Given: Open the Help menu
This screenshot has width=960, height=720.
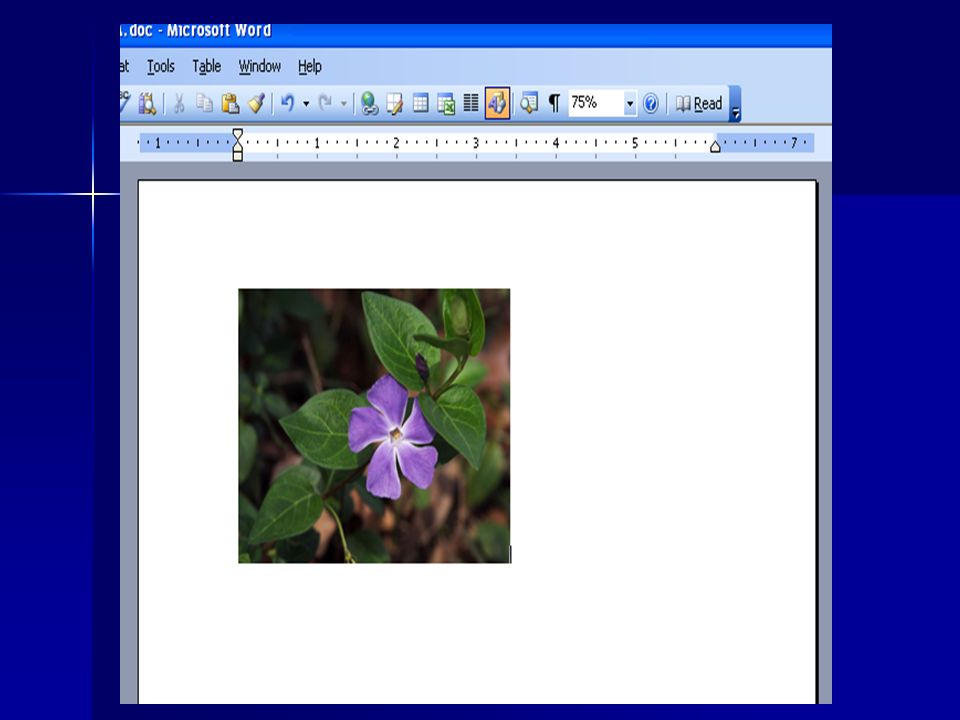Looking at the screenshot, I should 310,66.
